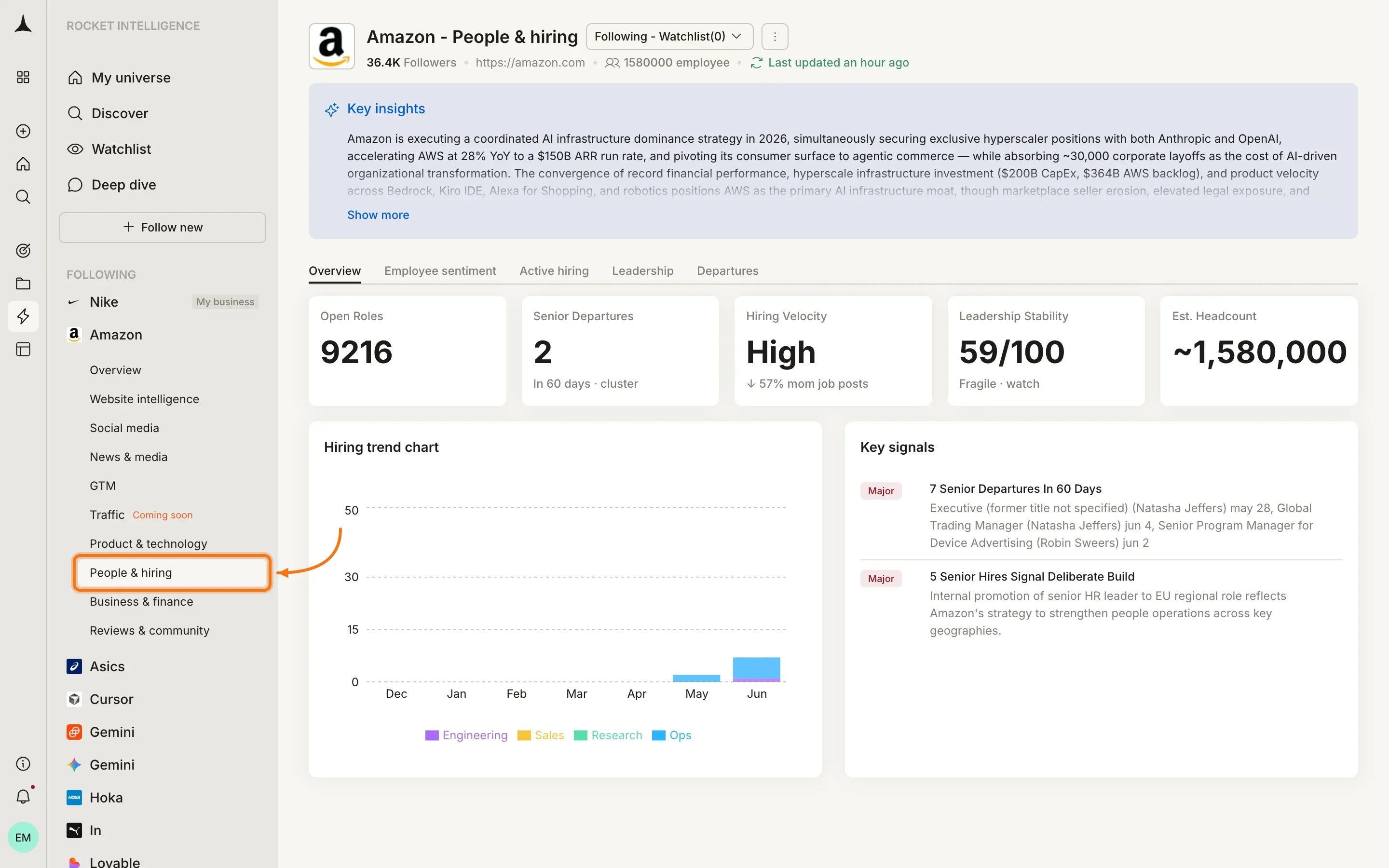This screenshot has width=1389, height=868.
Task: Toggle Ops legend swatch in chart
Action: pyautogui.click(x=658, y=735)
